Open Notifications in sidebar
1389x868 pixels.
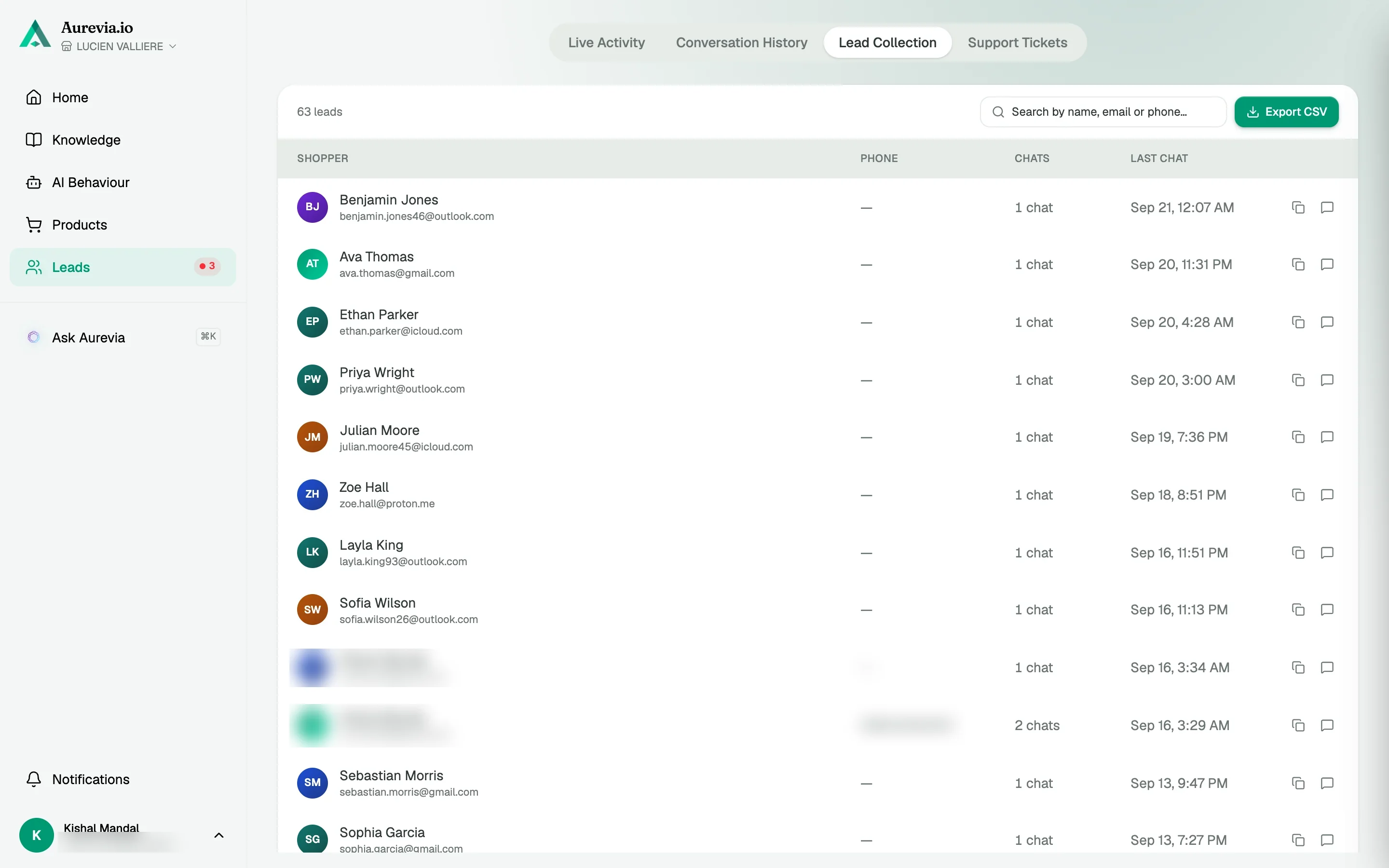(123, 779)
